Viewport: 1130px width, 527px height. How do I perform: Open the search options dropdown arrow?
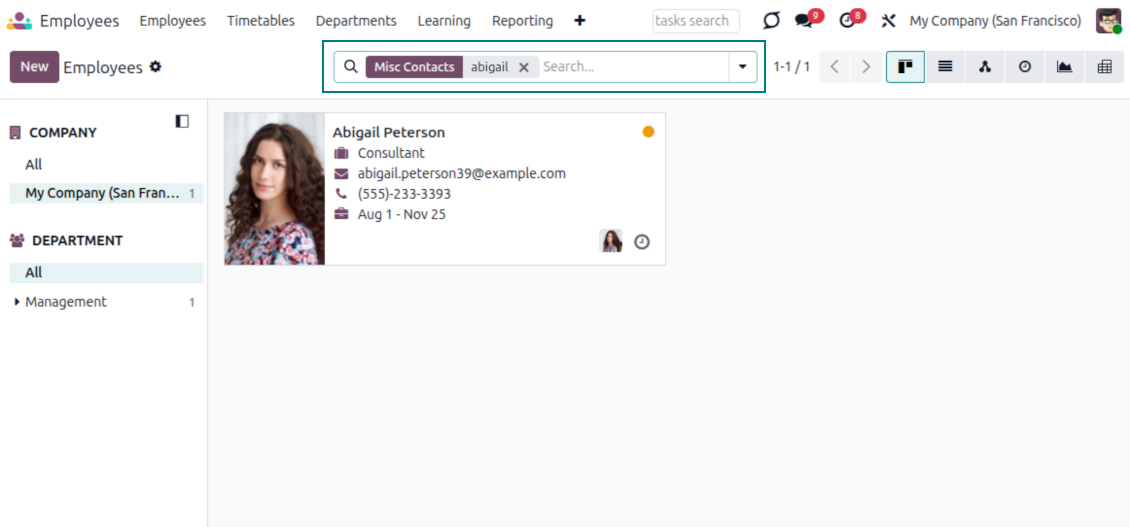click(x=742, y=67)
